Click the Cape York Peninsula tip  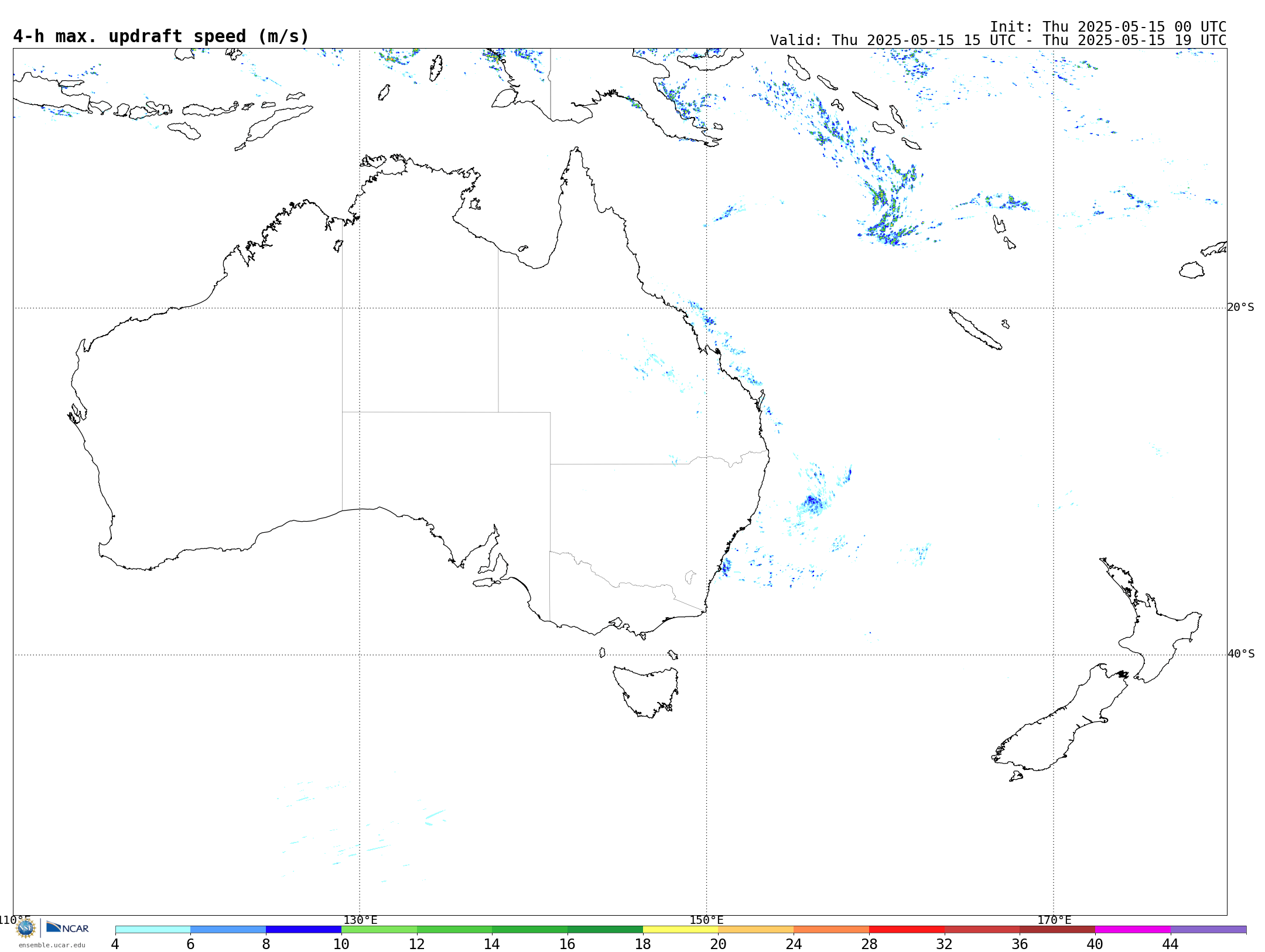tap(576, 150)
